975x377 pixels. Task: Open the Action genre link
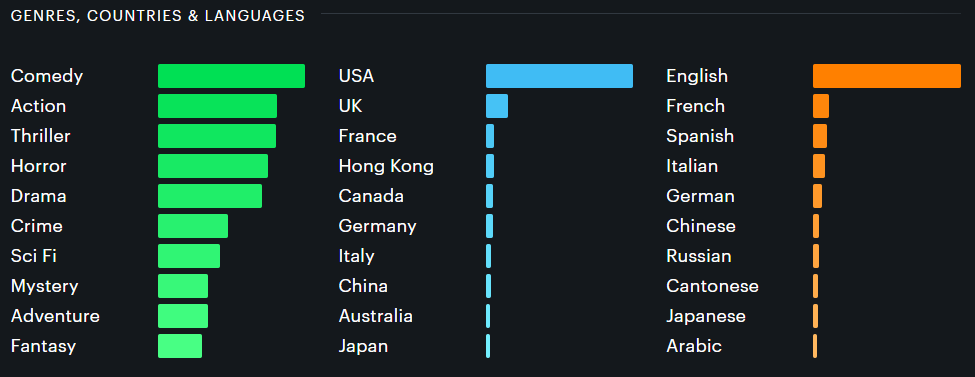[x=39, y=106]
